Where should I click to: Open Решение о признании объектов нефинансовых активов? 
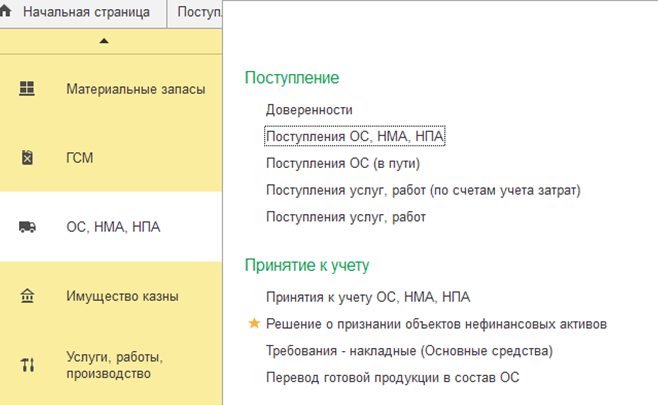[x=436, y=324]
